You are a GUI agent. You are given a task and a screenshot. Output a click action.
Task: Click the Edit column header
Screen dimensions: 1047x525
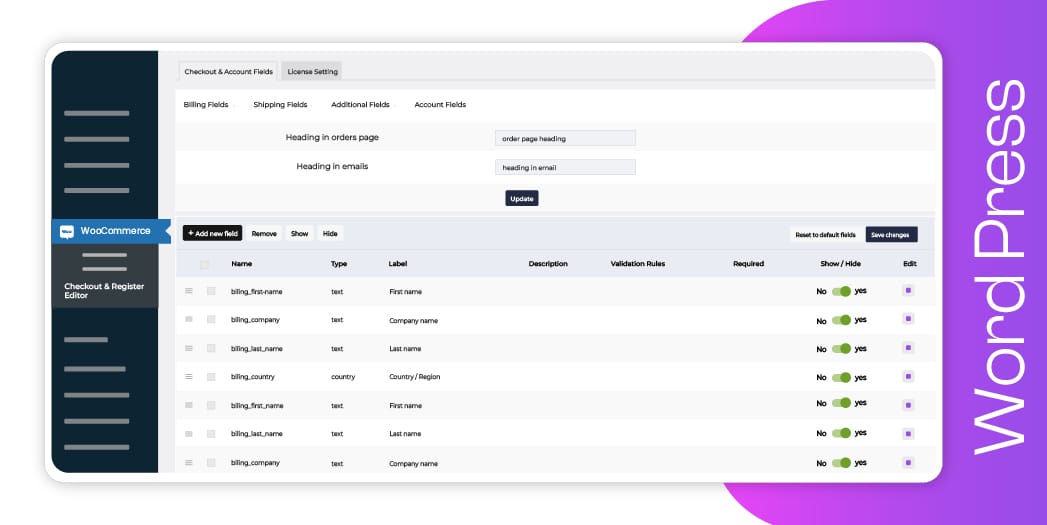coord(909,264)
